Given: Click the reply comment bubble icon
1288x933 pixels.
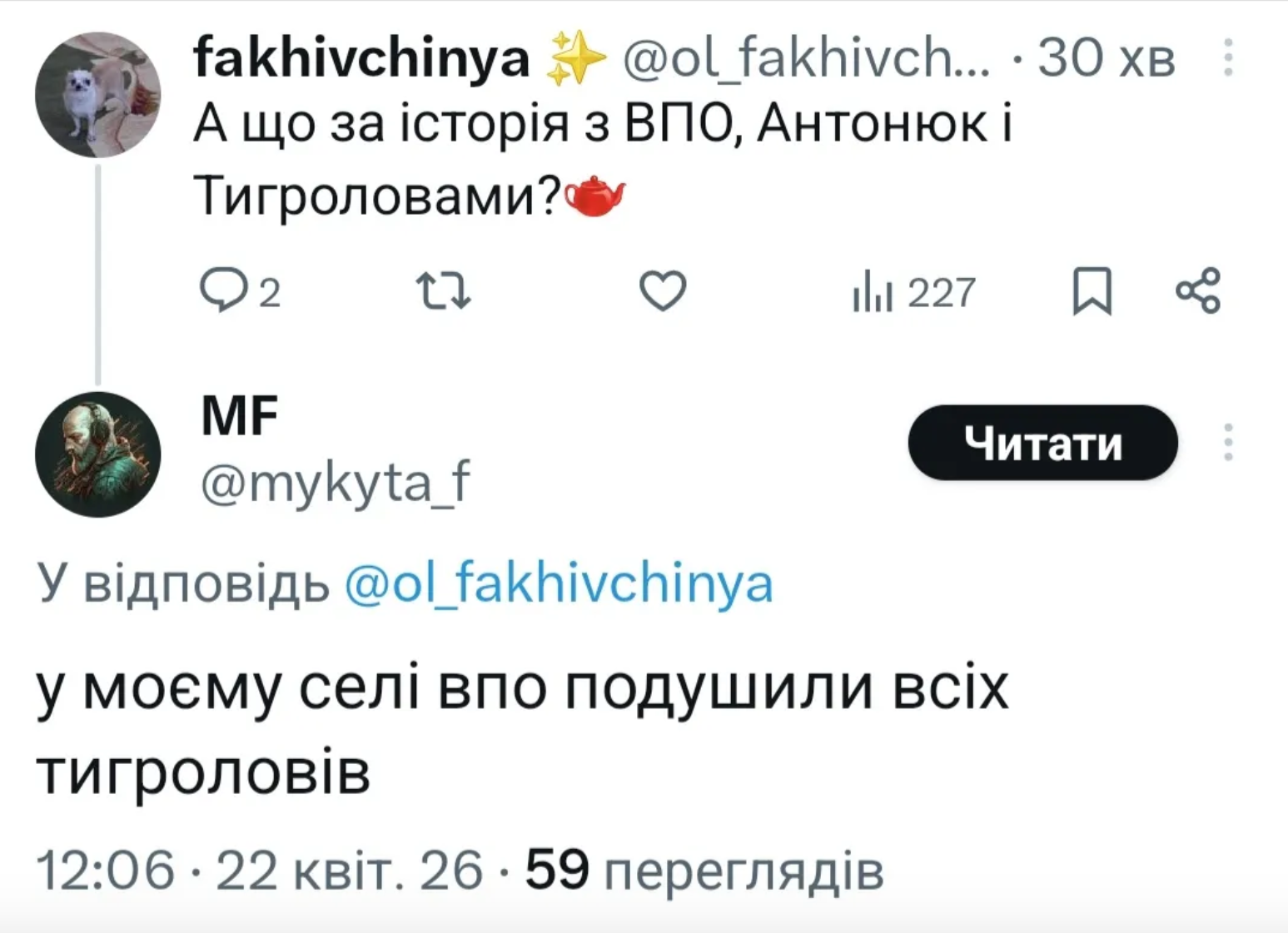Looking at the screenshot, I should tap(222, 291).
